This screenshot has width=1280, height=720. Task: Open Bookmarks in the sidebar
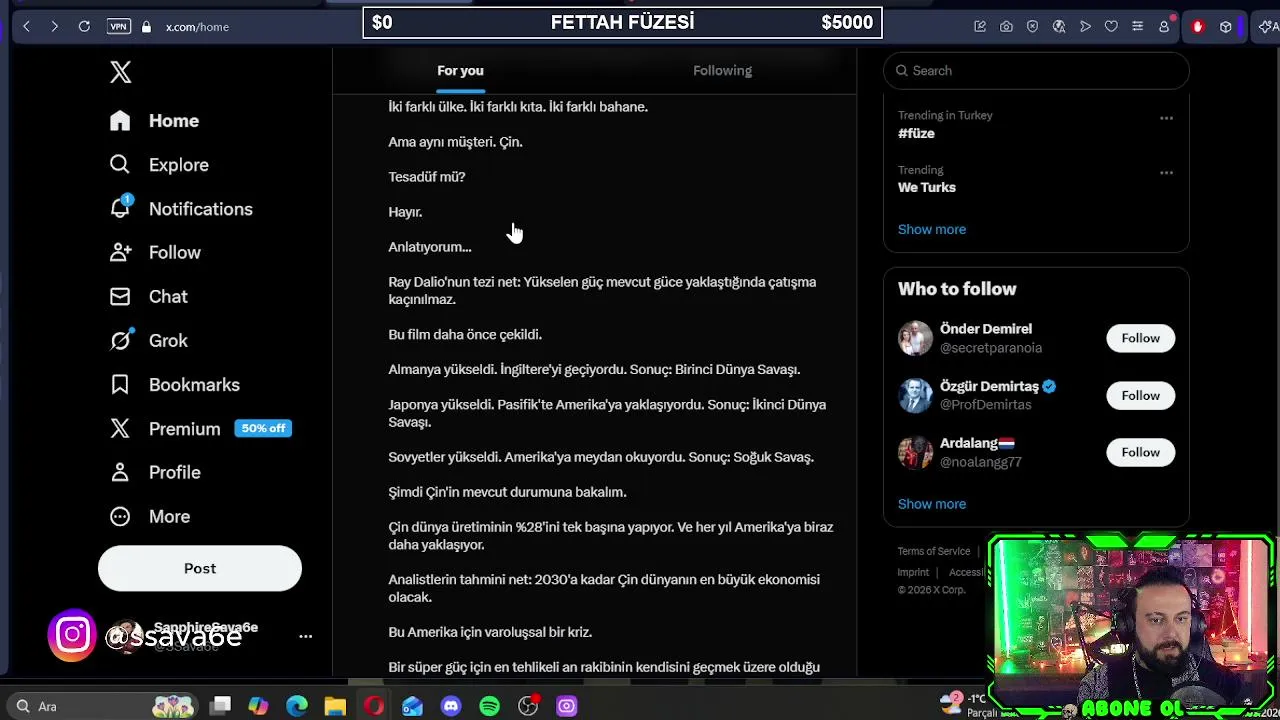tap(175, 384)
